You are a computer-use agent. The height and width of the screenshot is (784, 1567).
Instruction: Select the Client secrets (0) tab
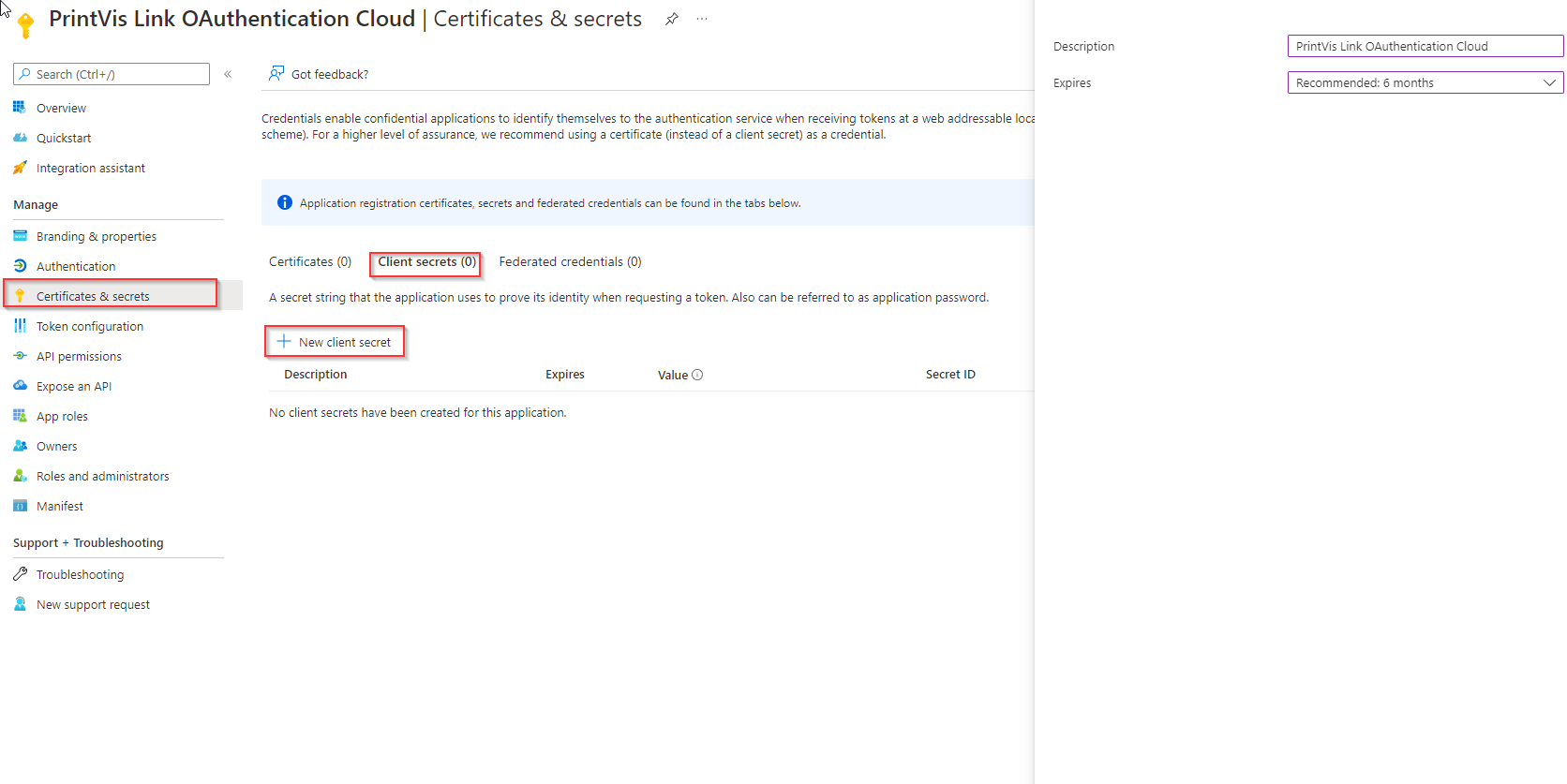tap(426, 262)
